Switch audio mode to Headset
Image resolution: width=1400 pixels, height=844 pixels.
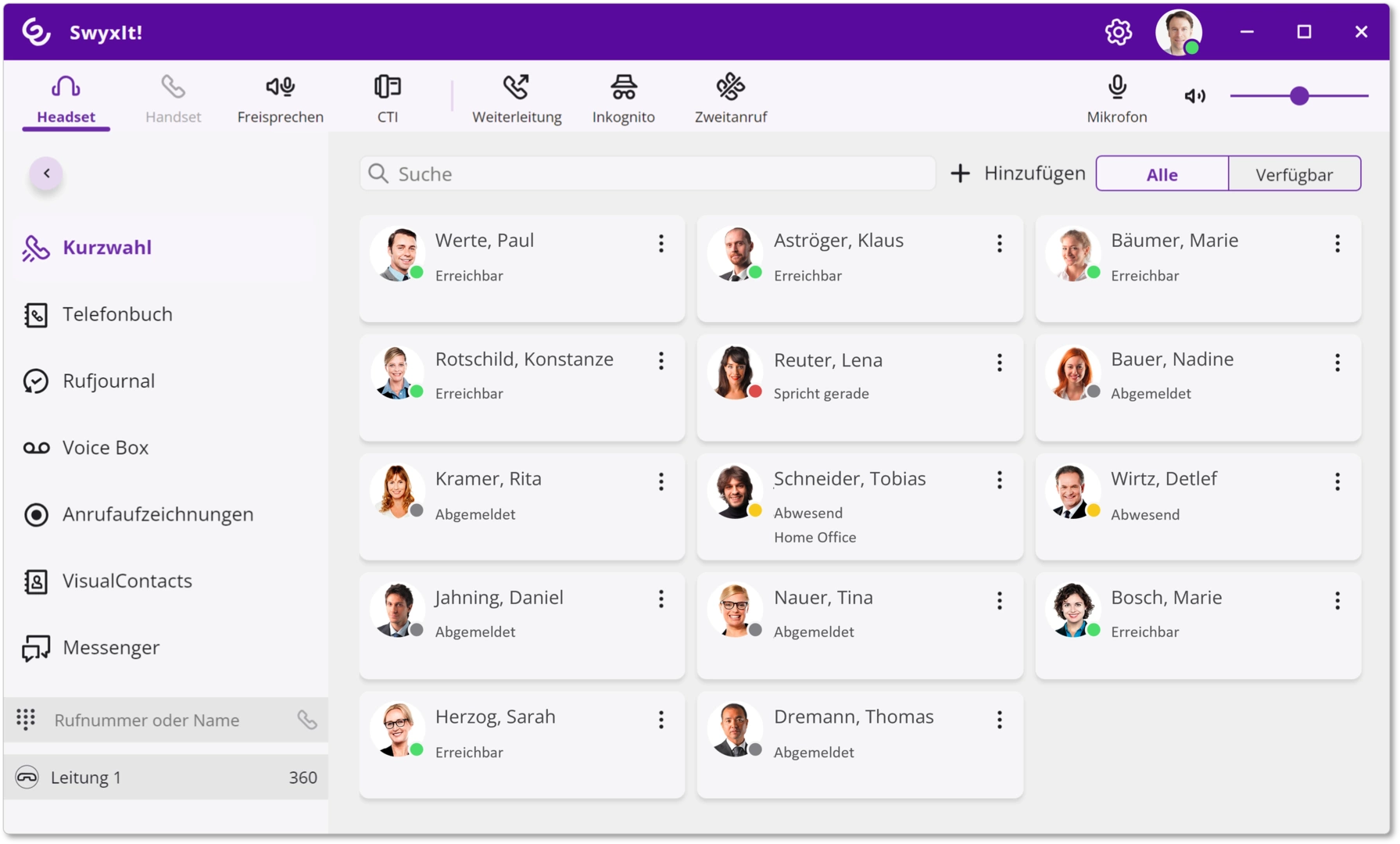66,99
